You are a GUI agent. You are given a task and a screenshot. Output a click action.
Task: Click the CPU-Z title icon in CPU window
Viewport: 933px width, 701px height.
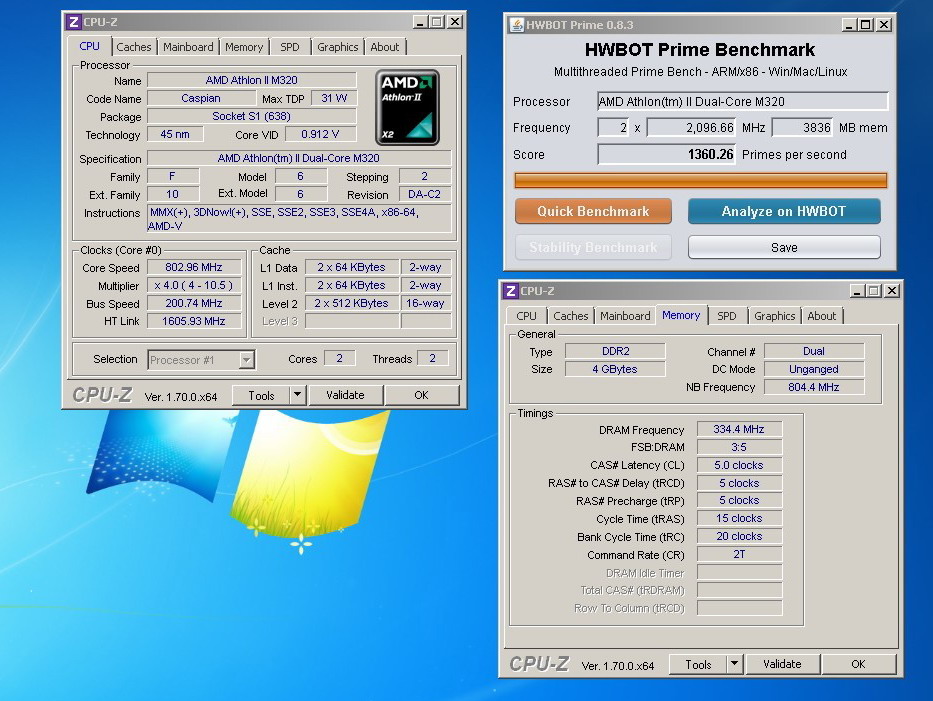point(73,22)
